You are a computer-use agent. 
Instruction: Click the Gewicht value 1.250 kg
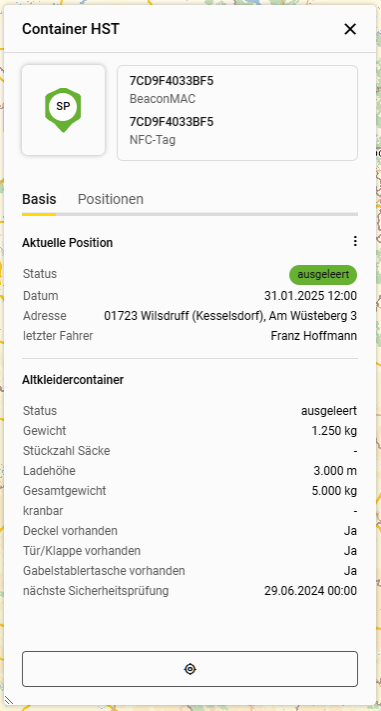pos(334,431)
